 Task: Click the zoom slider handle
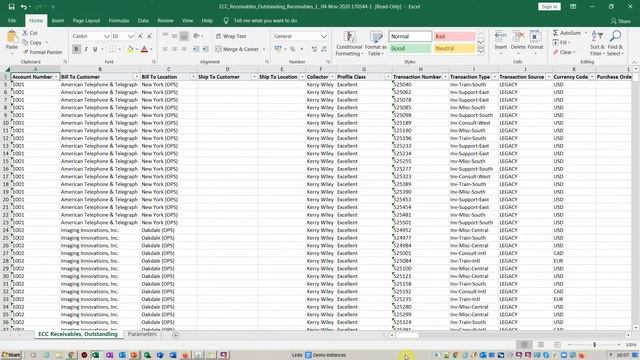tap(594, 345)
